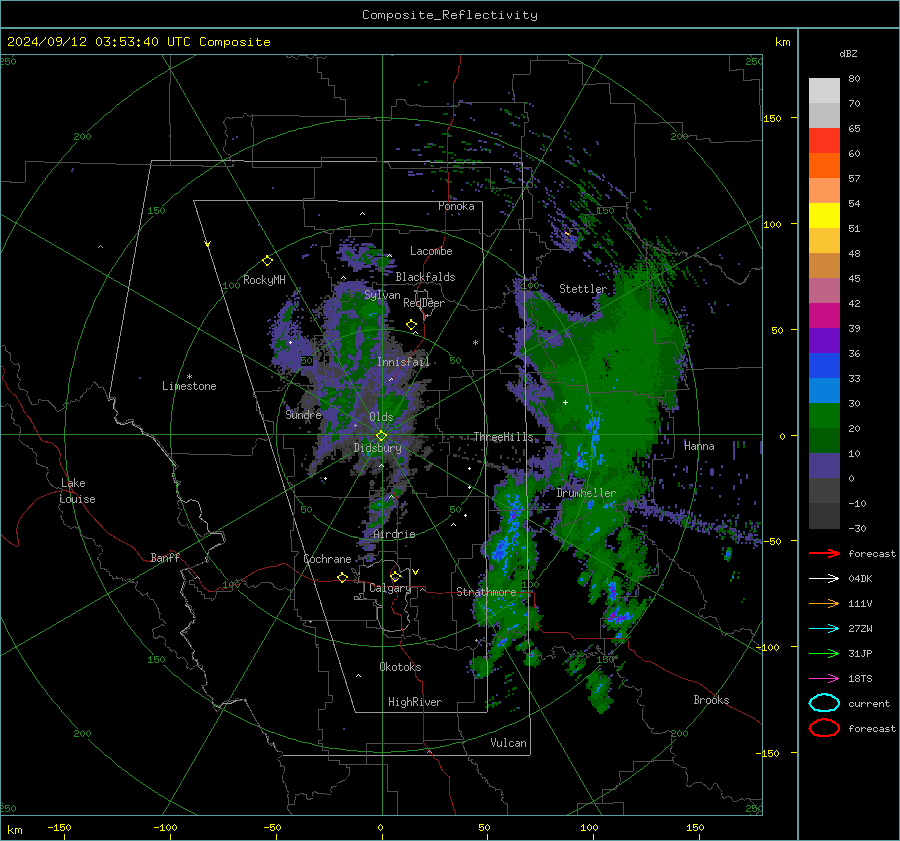Select the magenta 18TS arrow icon
This screenshot has width=900, height=841.
[824, 679]
